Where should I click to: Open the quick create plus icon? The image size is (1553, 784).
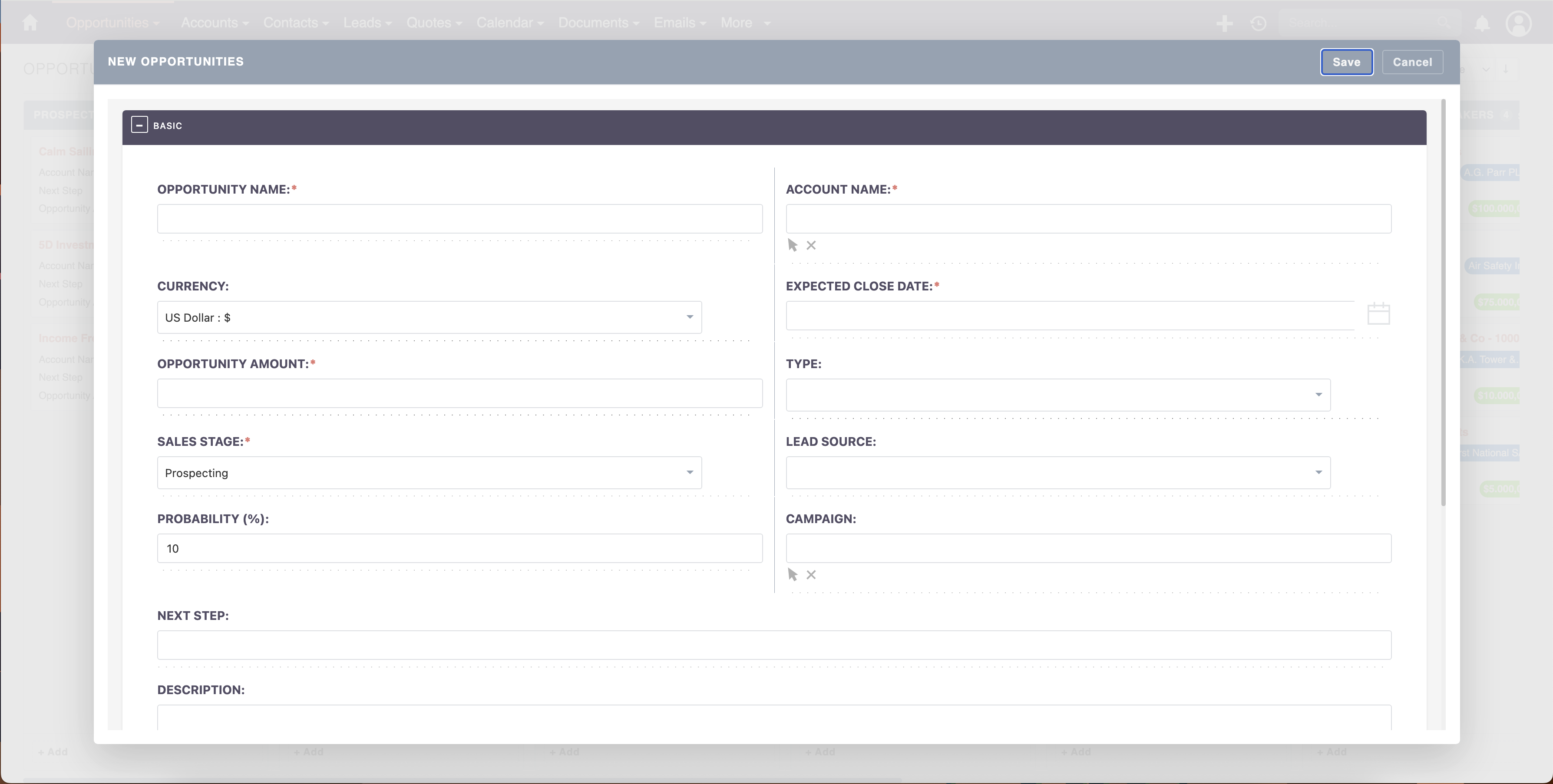1224,23
